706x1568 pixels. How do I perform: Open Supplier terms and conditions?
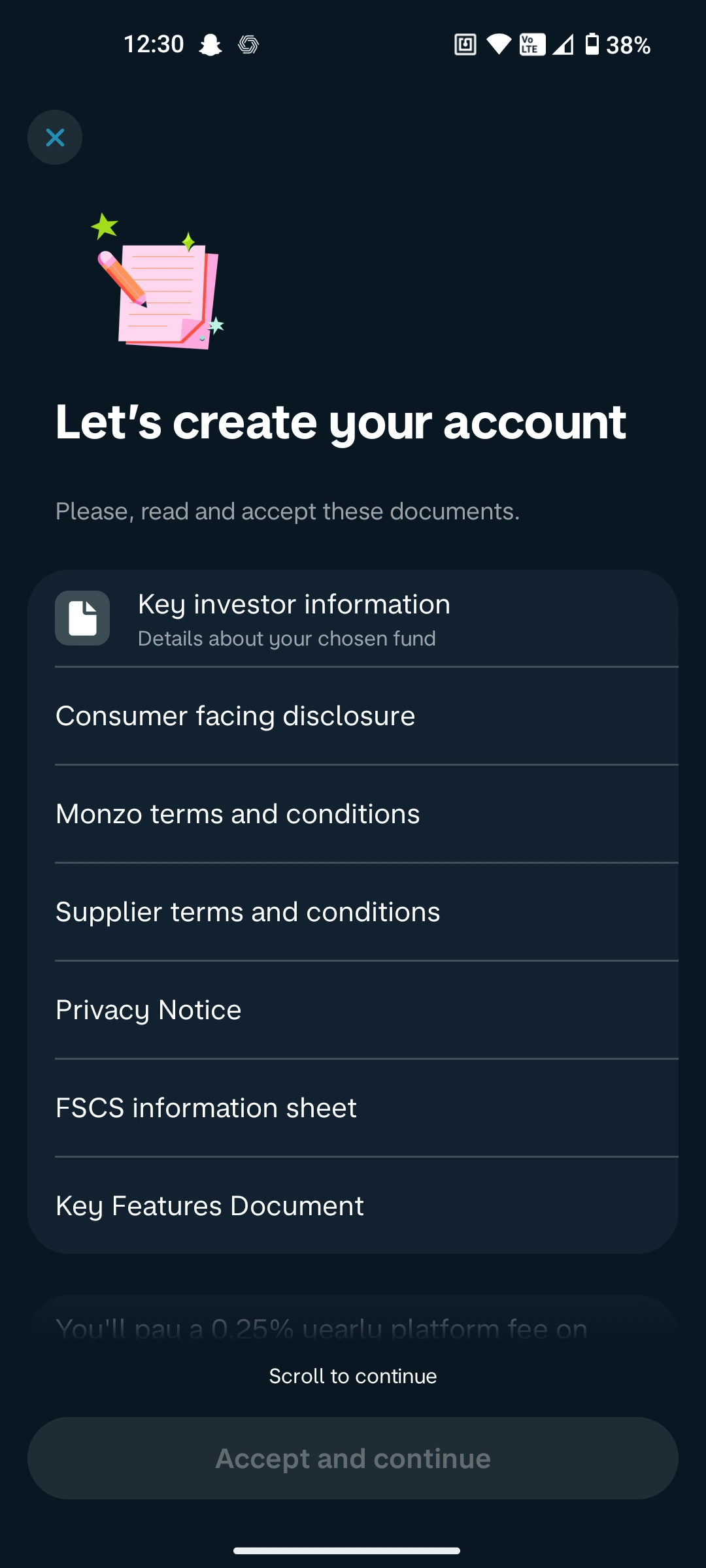click(353, 911)
